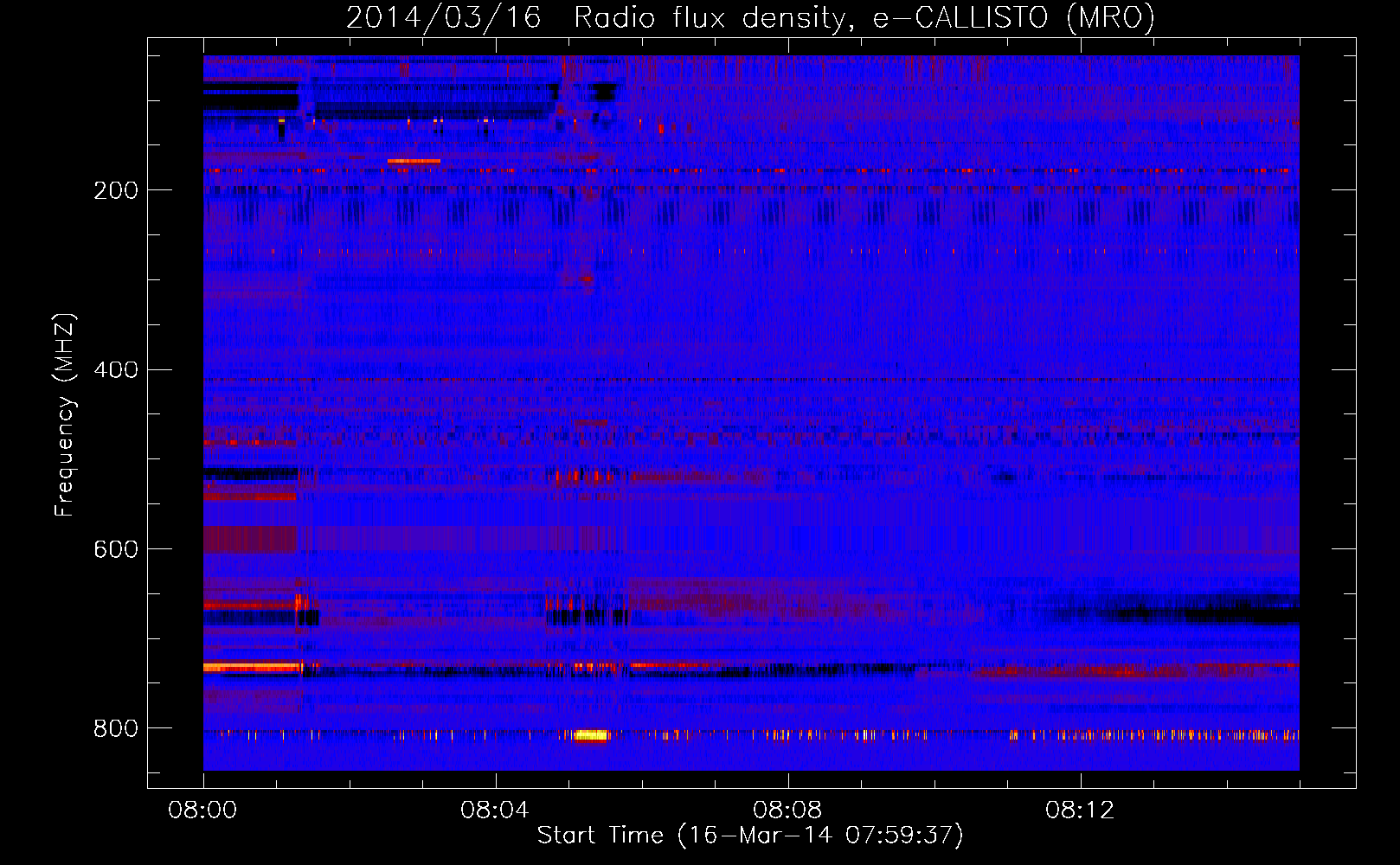Screen dimensions: 1400x865
Task: Click the 'Frequency (MHZ)' axis label
Action: click(65, 414)
